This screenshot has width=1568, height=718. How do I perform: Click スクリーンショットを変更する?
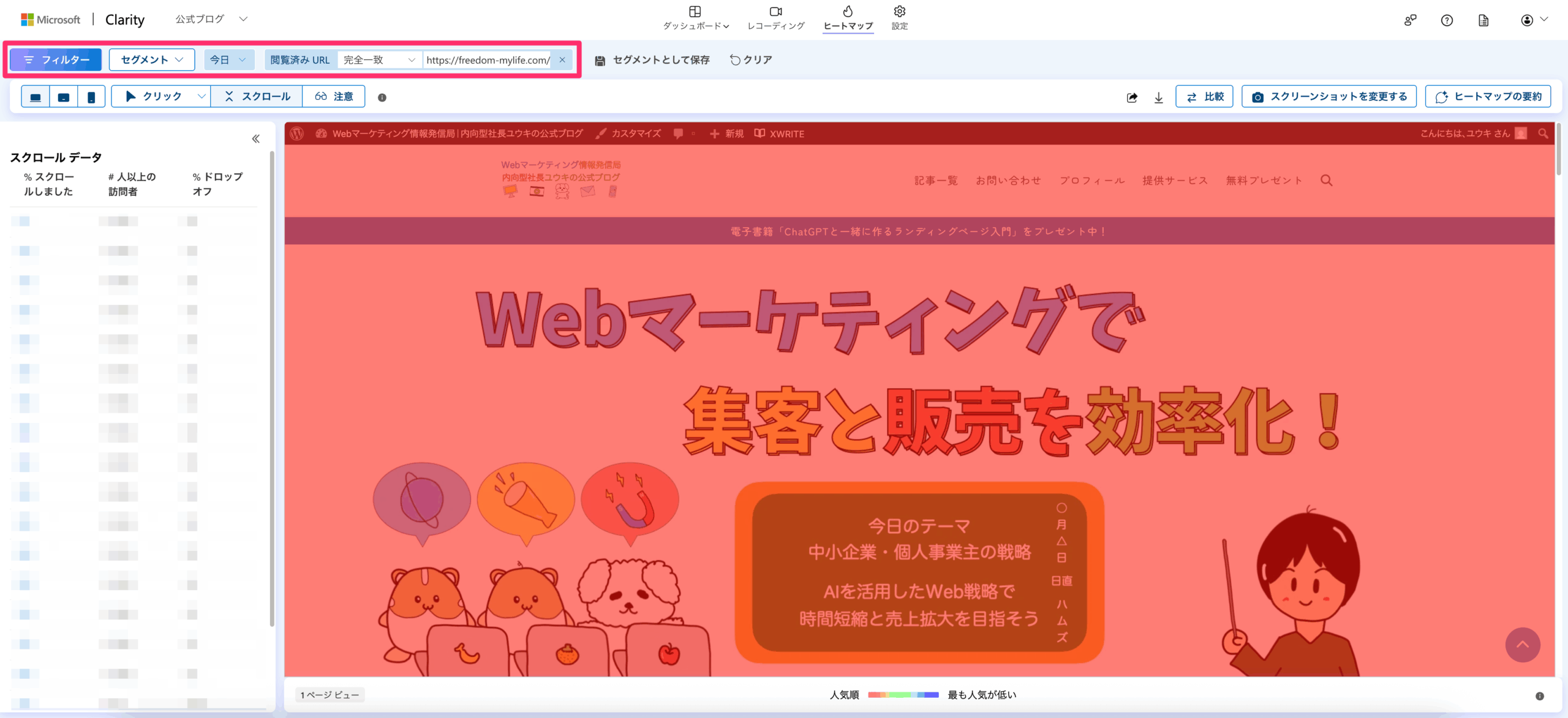(1329, 97)
